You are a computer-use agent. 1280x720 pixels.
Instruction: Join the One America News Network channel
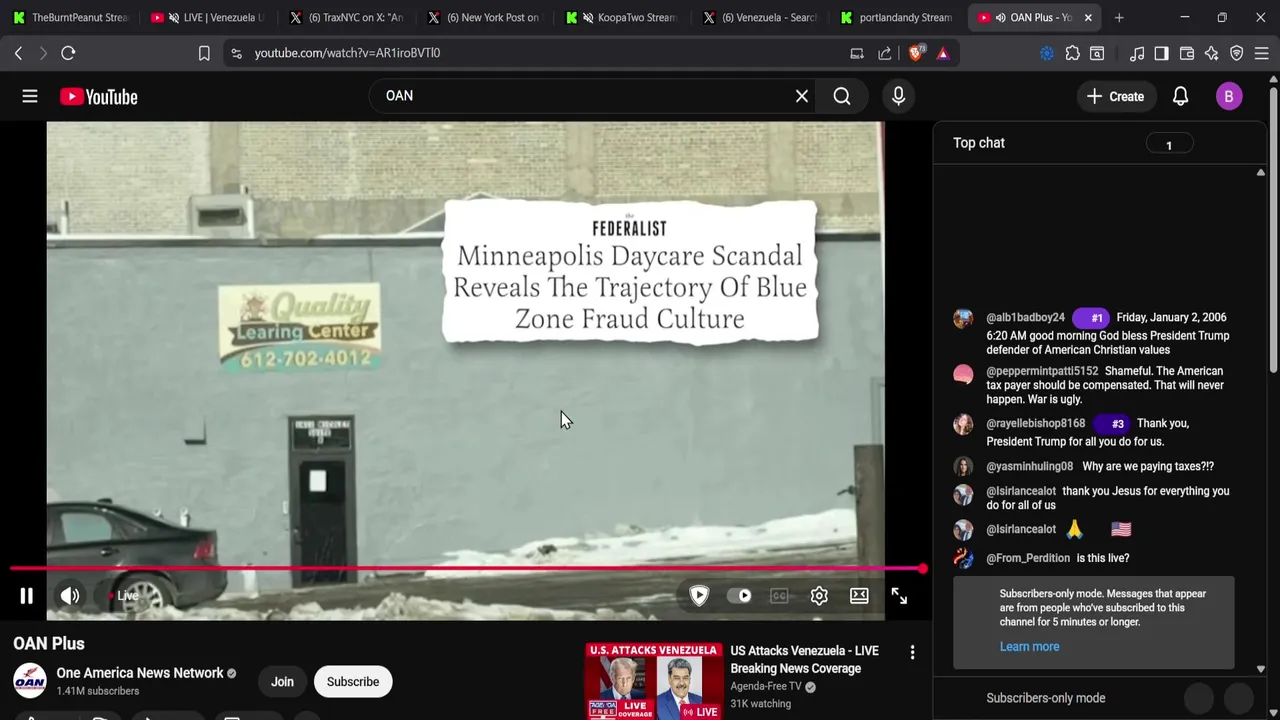click(282, 682)
